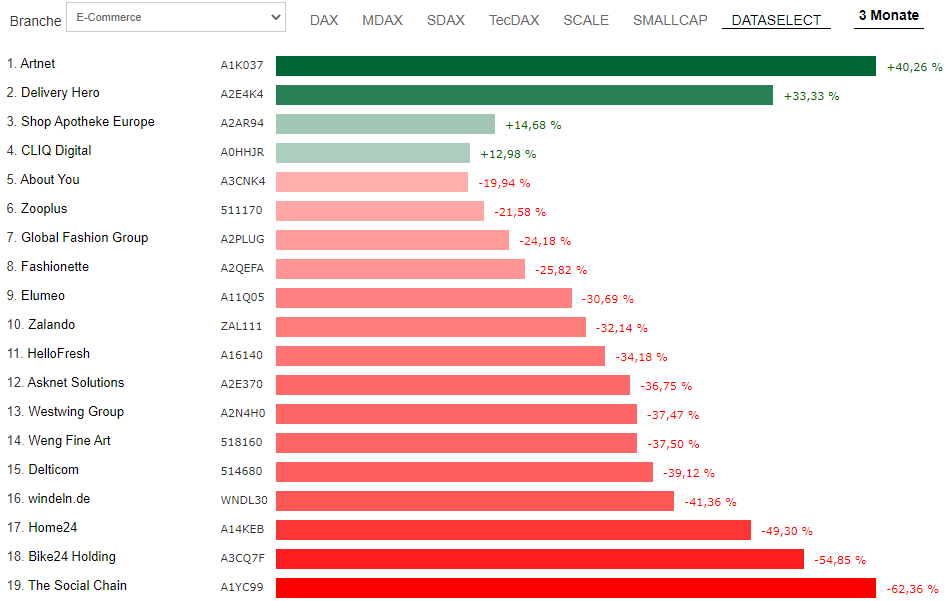949x601 pixels.
Task: Select the DAX index tab
Action: [324, 20]
